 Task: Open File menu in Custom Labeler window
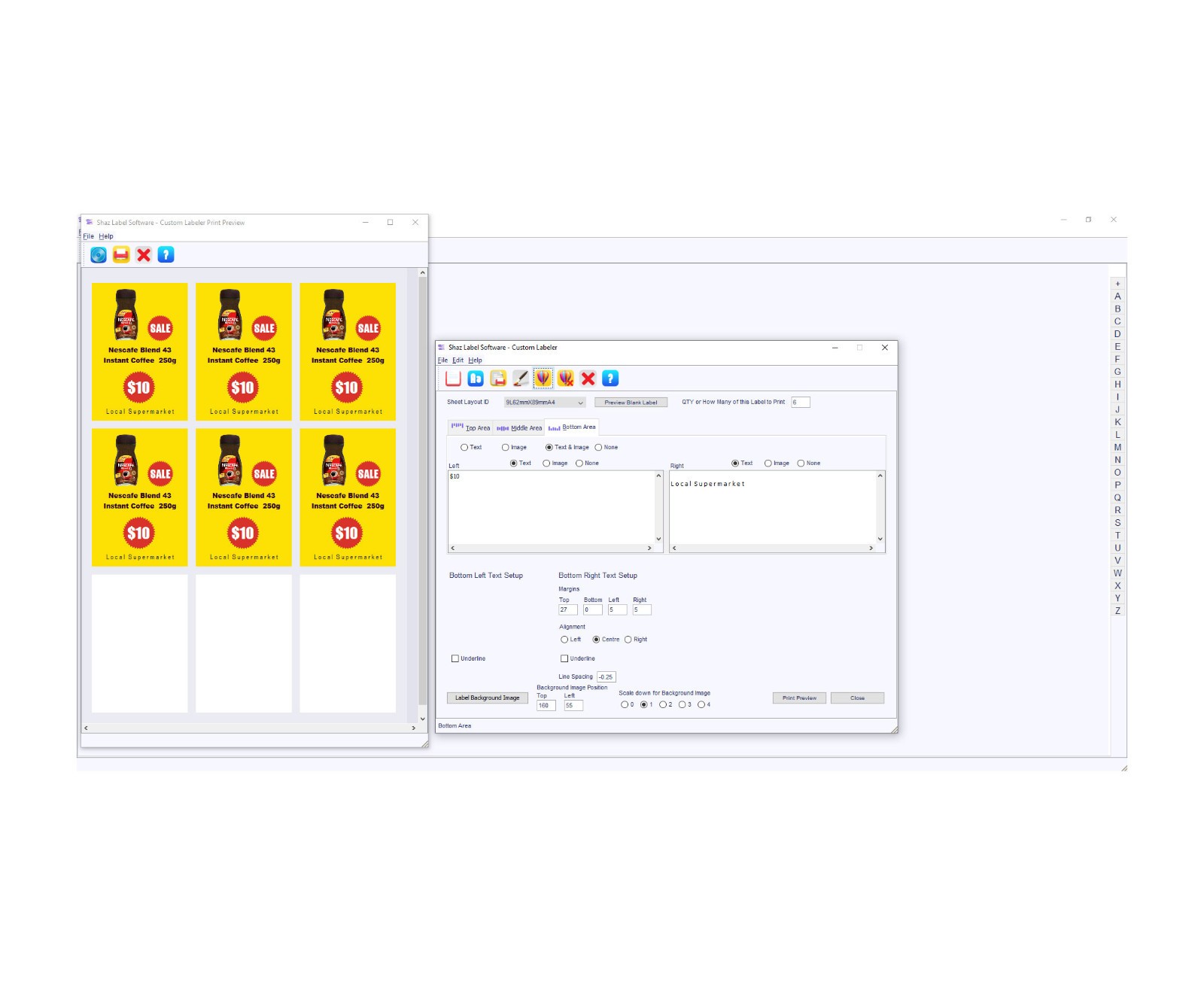pyautogui.click(x=442, y=360)
